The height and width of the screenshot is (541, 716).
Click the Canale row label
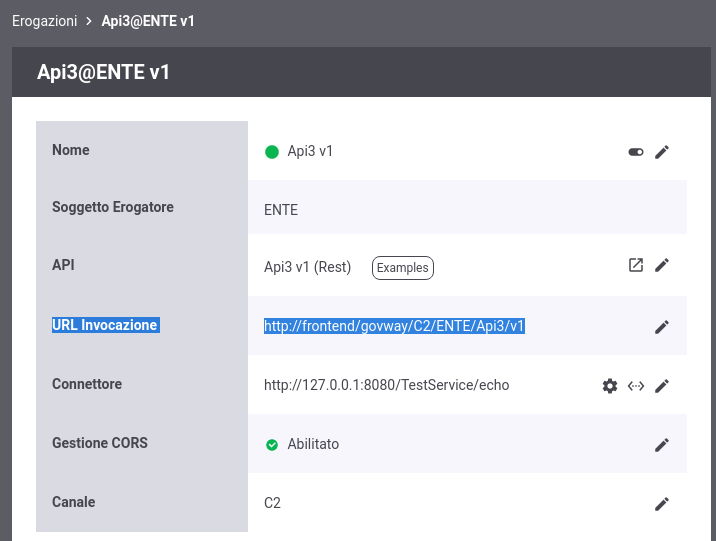click(74, 502)
